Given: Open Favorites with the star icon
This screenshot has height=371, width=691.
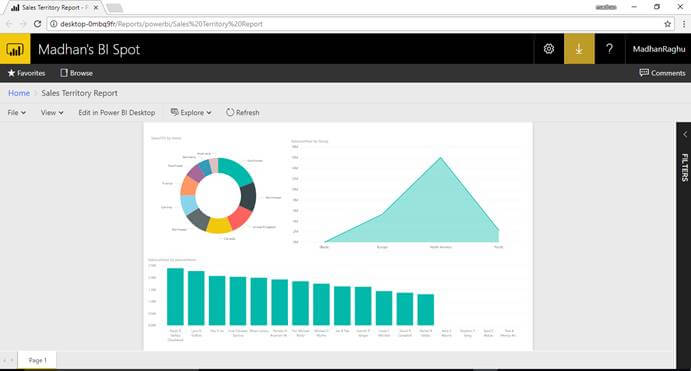Looking at the screenshot, I should click(26, 73).
